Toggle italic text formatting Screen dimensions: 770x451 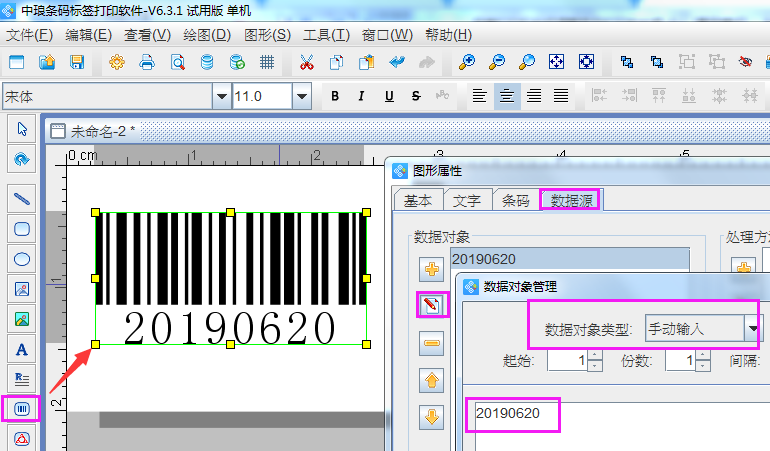click(x=361, y=96)
